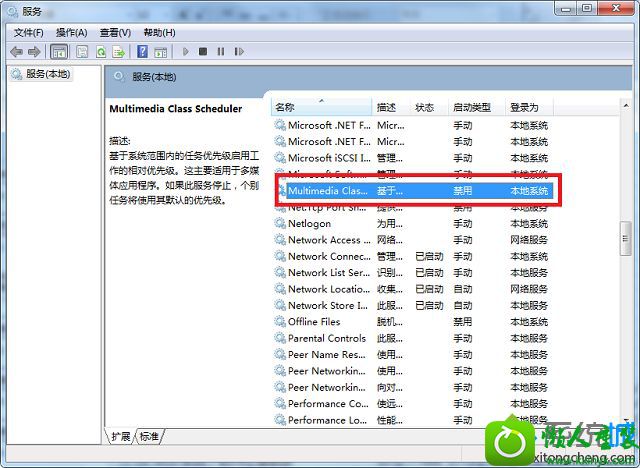The image size is (640, 468).
Task: Sort by the 启动类型 column header
Action: tap(477, 107)
